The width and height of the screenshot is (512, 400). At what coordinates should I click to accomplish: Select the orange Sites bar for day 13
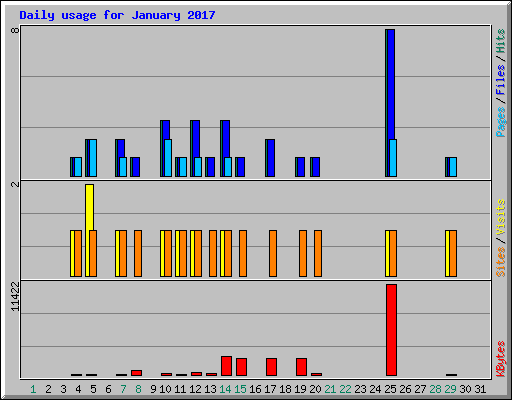pos(213,253)
